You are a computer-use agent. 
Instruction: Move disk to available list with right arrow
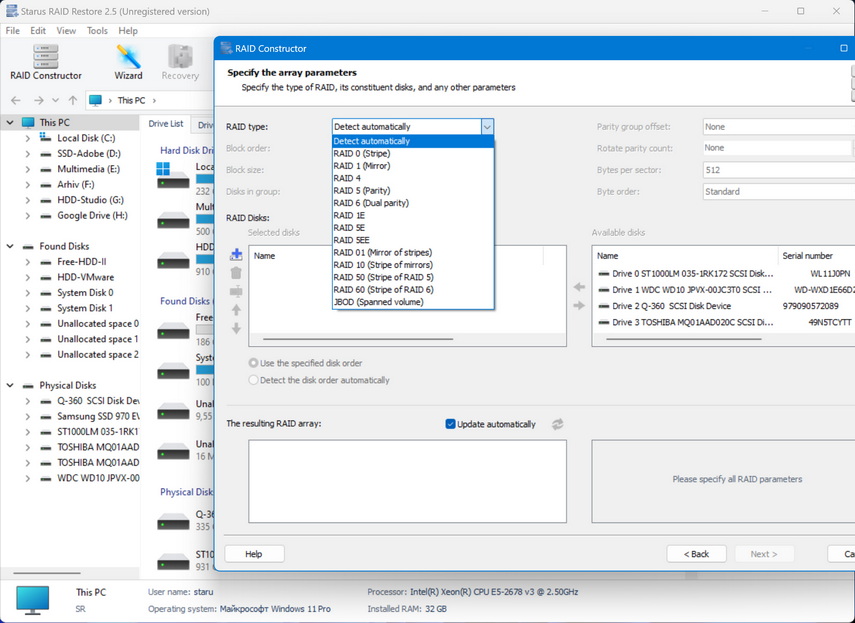tap(579, 306)
